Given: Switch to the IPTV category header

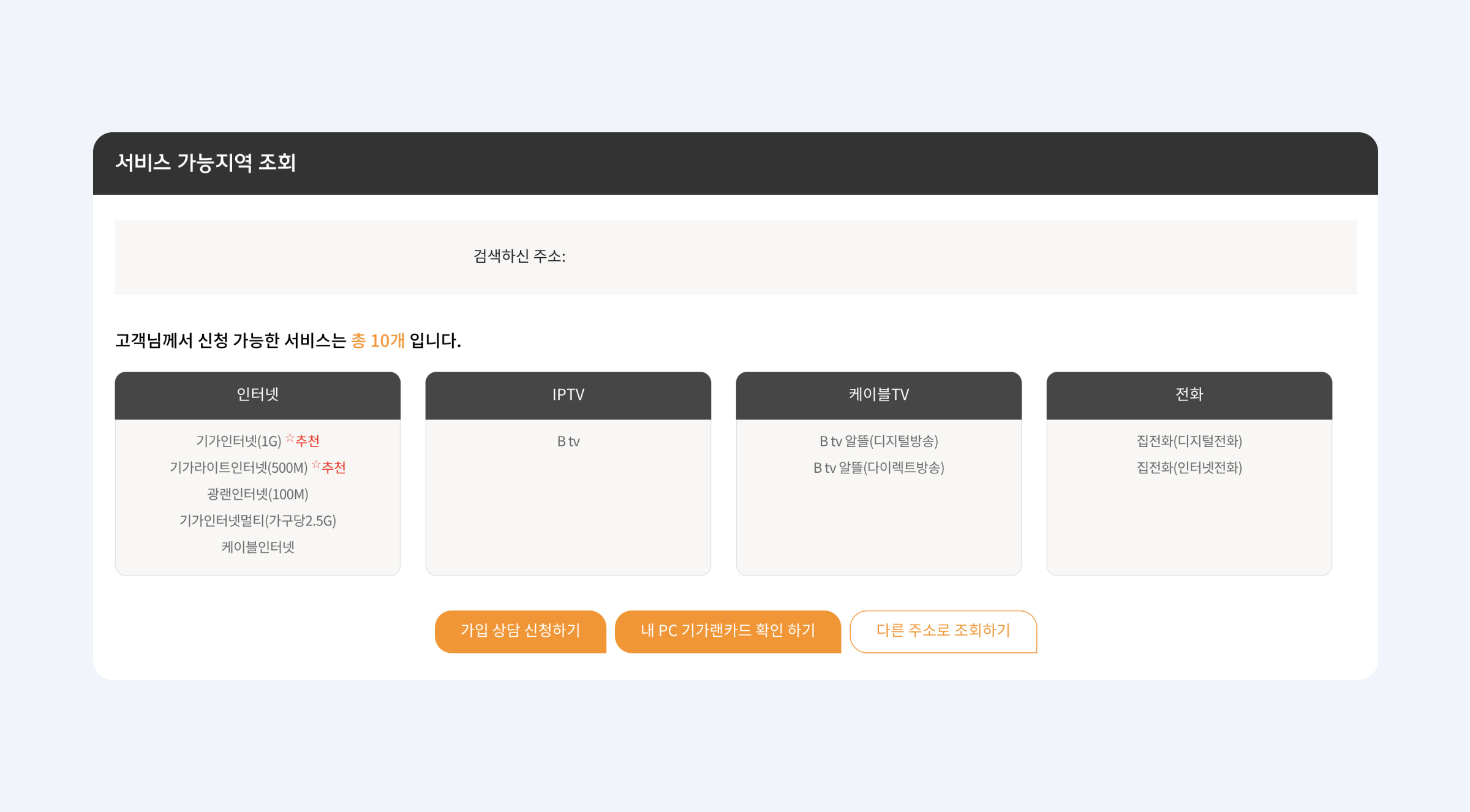Looking at the screenshot, I should pos(568,395).
